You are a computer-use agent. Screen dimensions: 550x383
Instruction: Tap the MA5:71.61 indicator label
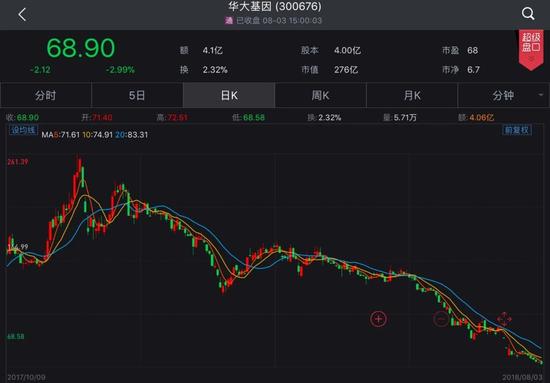point(61,135)
